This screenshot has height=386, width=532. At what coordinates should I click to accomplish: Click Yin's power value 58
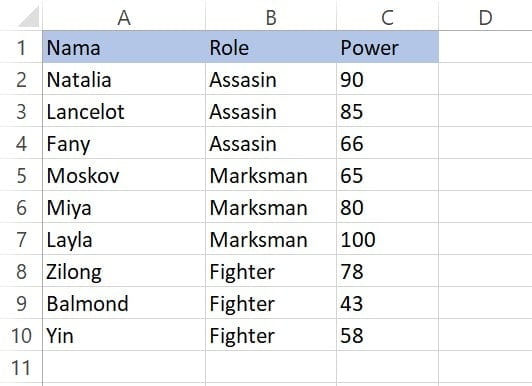[x=387, y=335]
